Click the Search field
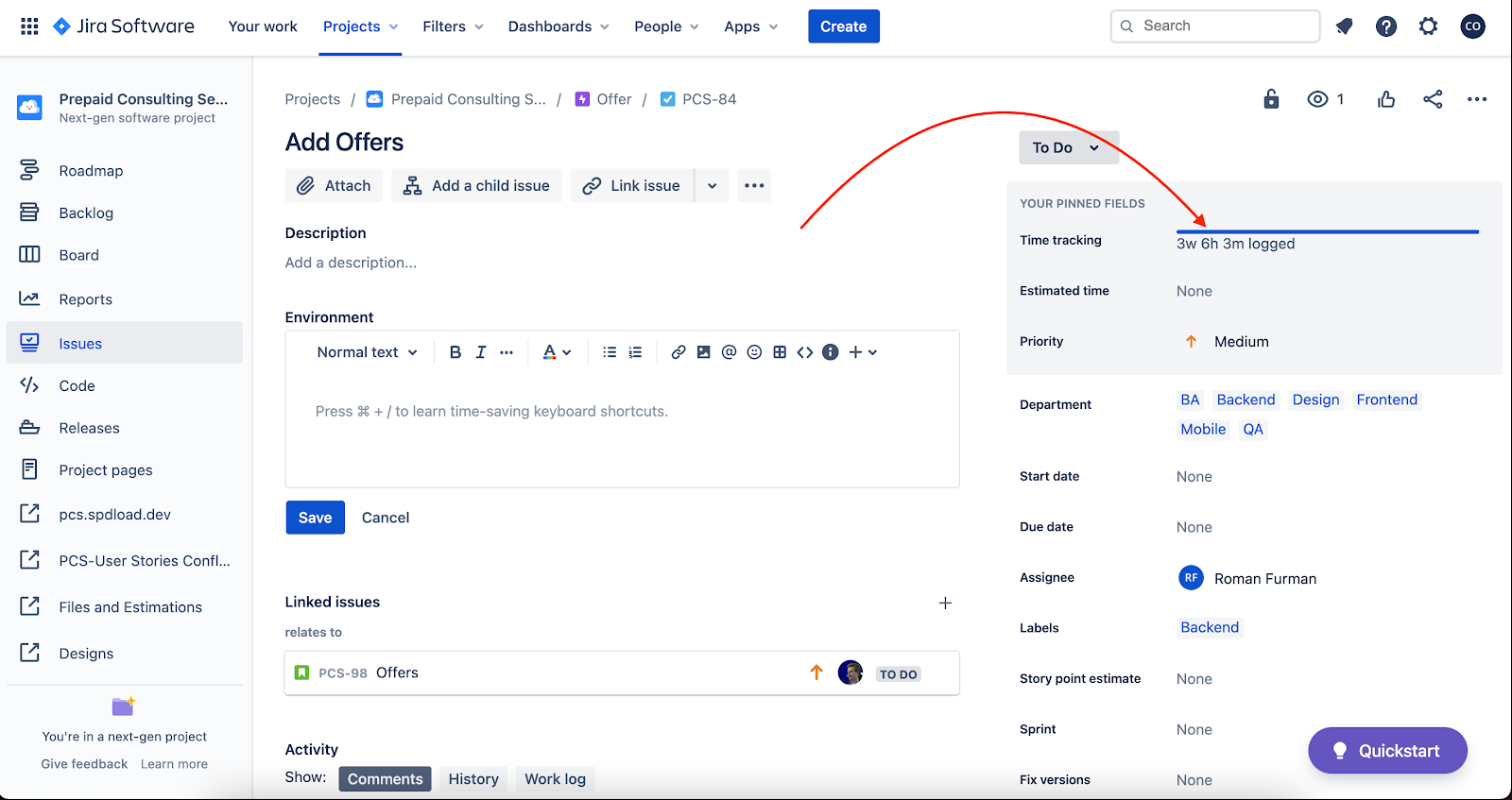The image size is (1512, 800). click(x=1215, y=26)
